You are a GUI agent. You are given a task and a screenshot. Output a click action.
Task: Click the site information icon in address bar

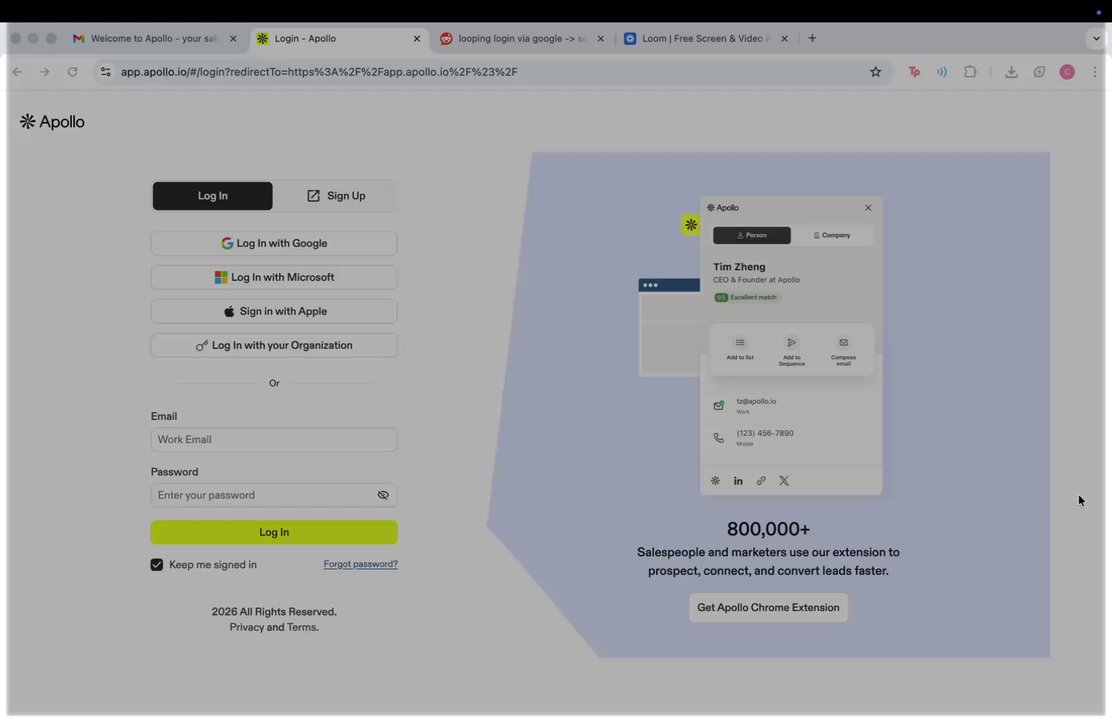coord(106,72)
